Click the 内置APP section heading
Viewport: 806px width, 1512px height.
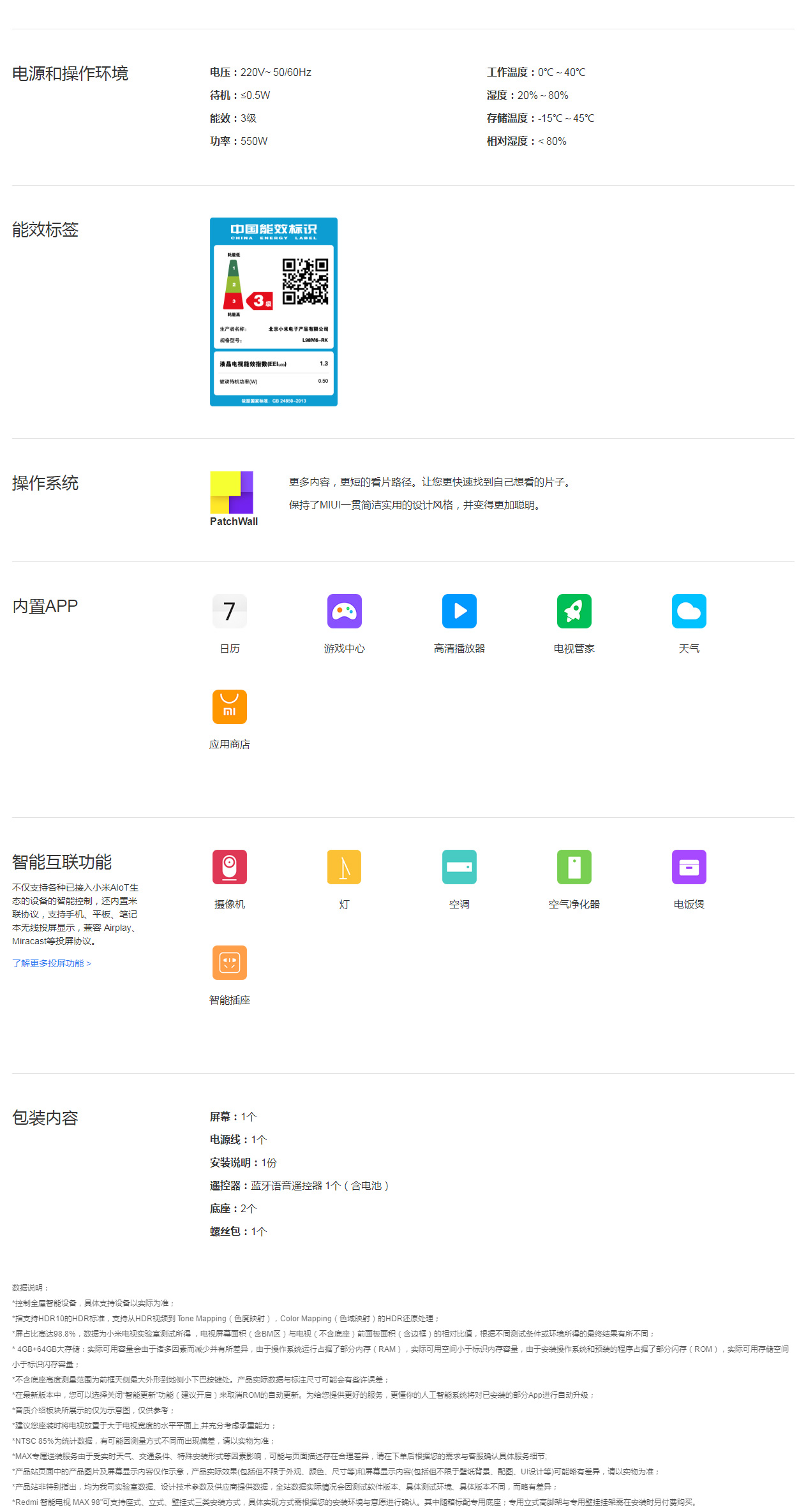[45, 606]
